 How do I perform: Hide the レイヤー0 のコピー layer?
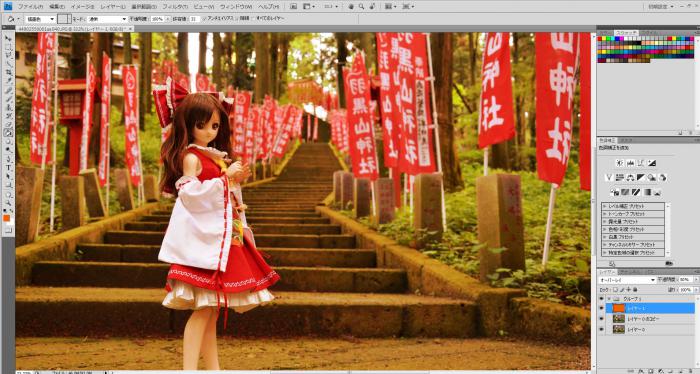point(601,319)
